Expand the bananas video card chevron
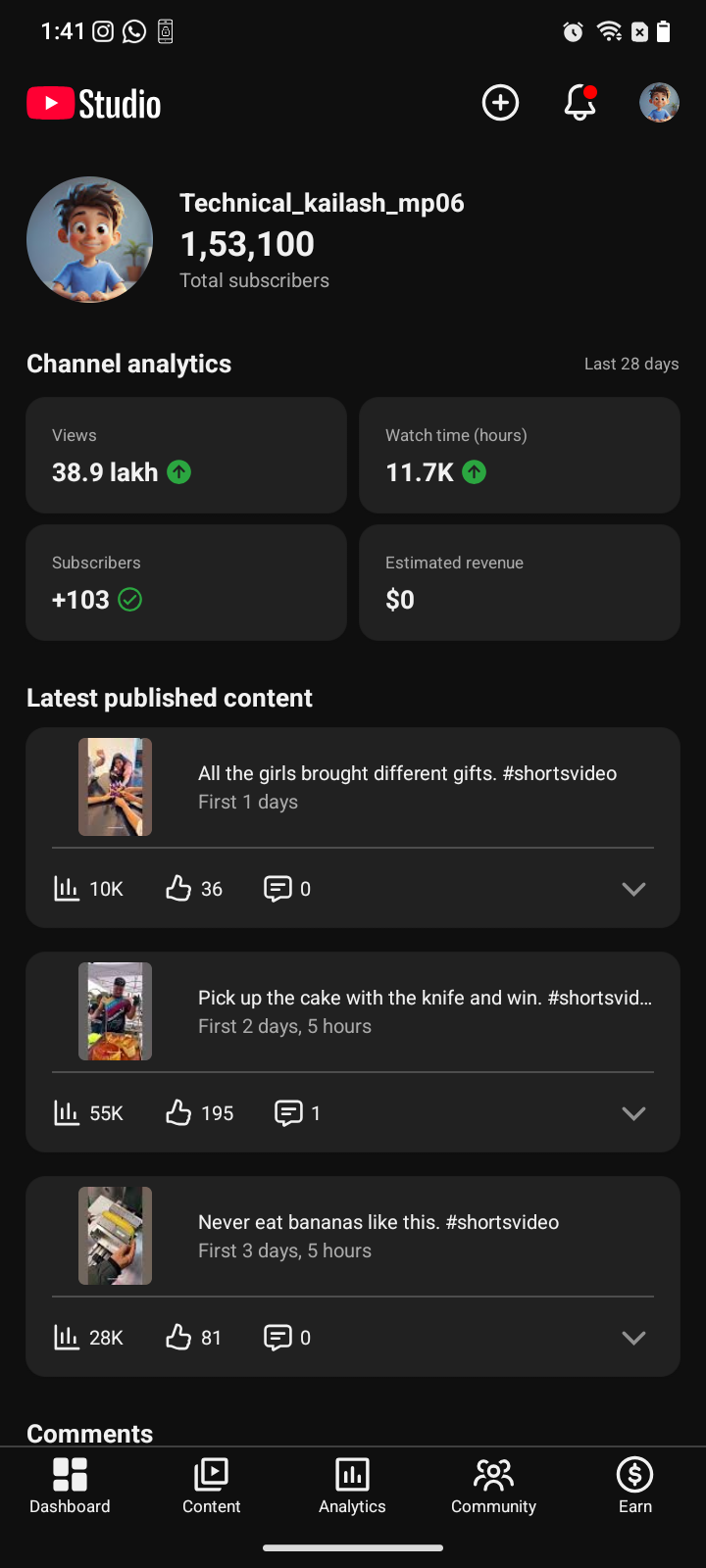 (x=633, y=1338)
